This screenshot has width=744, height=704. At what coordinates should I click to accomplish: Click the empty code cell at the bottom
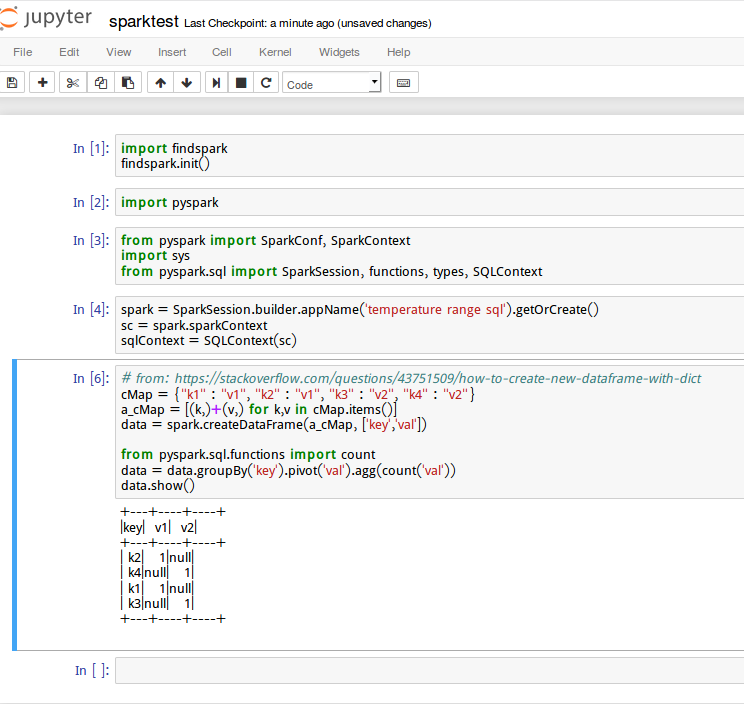[x=429, y=670]
